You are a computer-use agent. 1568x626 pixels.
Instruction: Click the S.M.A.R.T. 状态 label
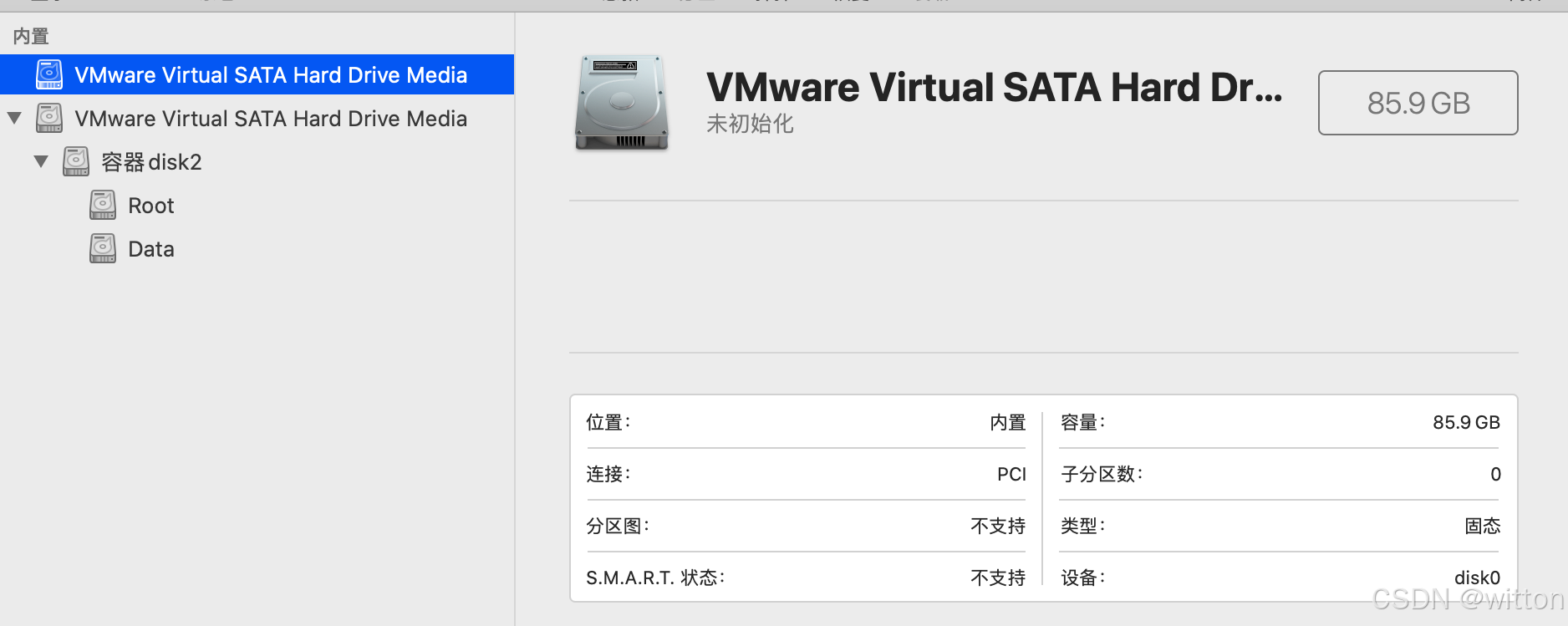[x=655, y=578]
